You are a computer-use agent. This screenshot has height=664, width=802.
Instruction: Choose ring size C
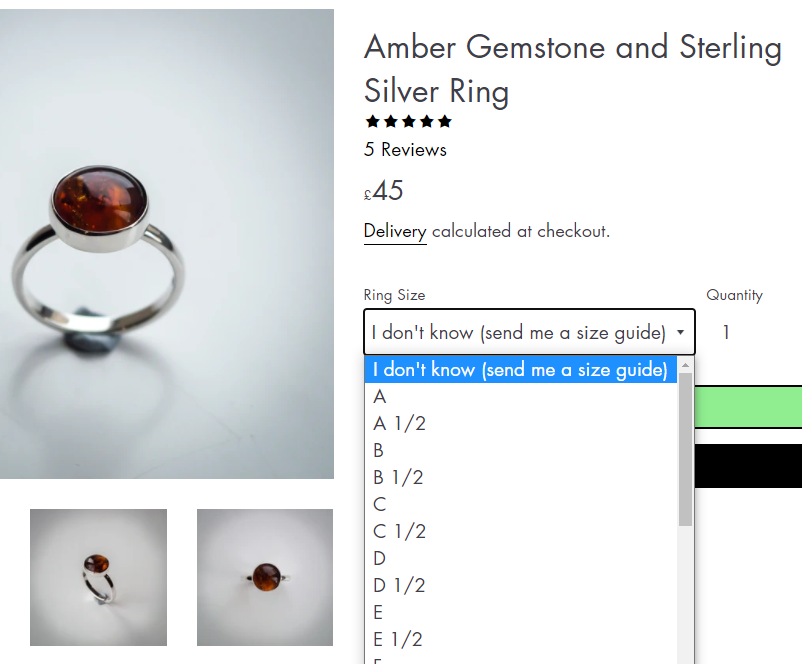point(380,505)
